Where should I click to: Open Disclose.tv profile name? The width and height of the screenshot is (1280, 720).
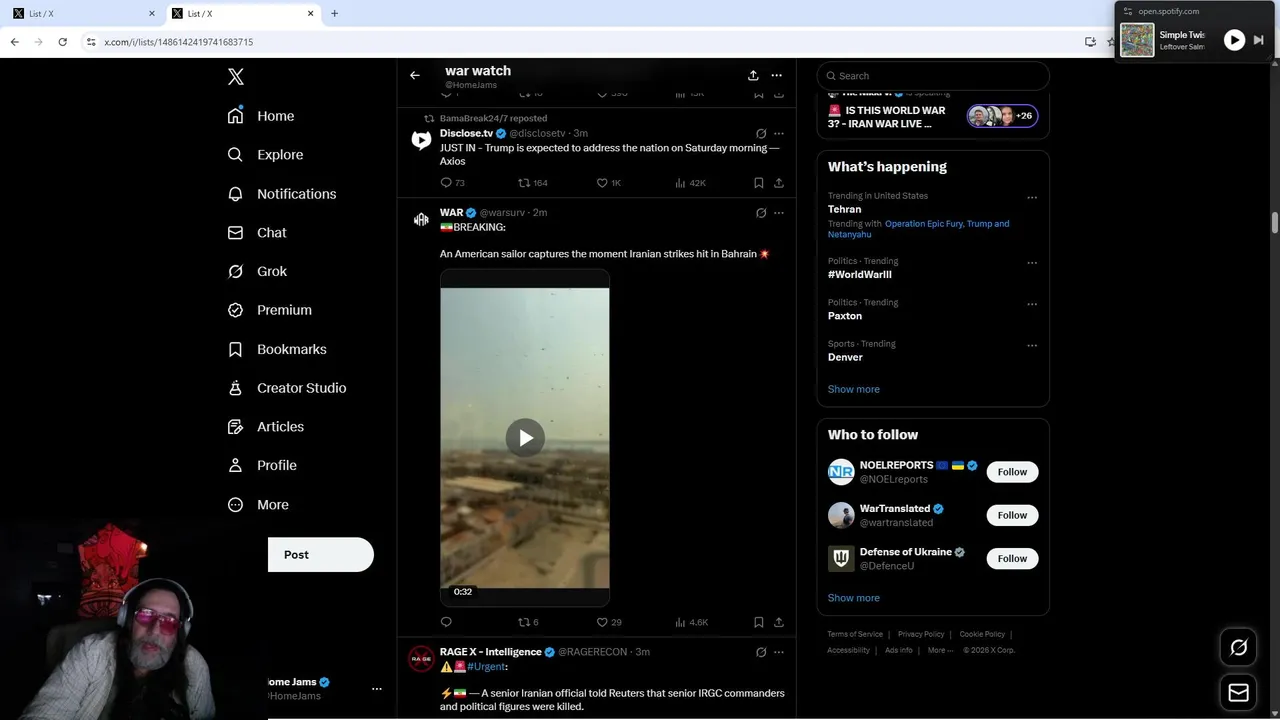(x=466, y=133)
